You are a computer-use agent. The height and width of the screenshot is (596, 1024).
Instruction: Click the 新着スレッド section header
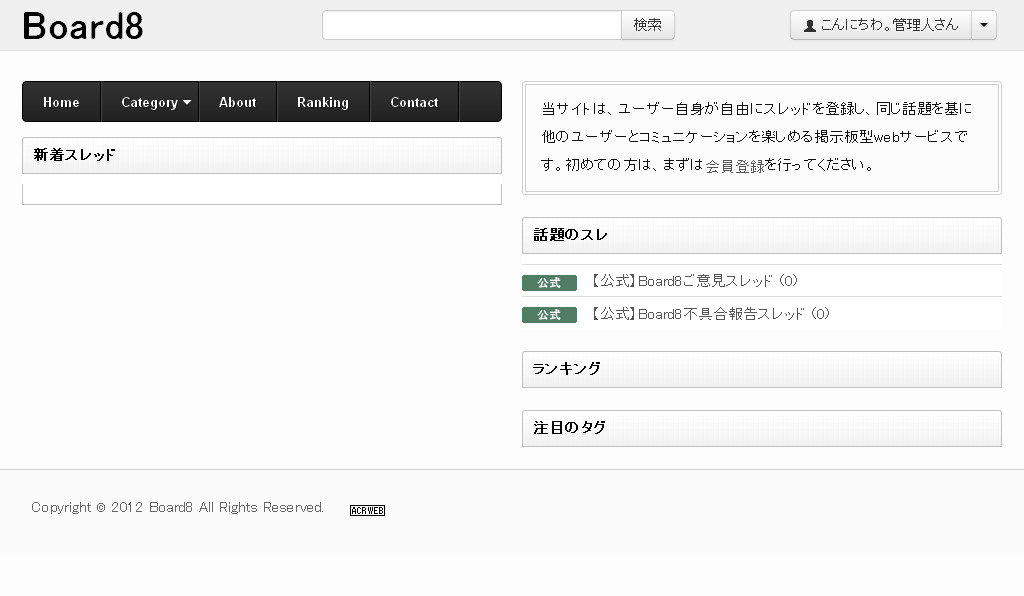(x=261, y=155)
